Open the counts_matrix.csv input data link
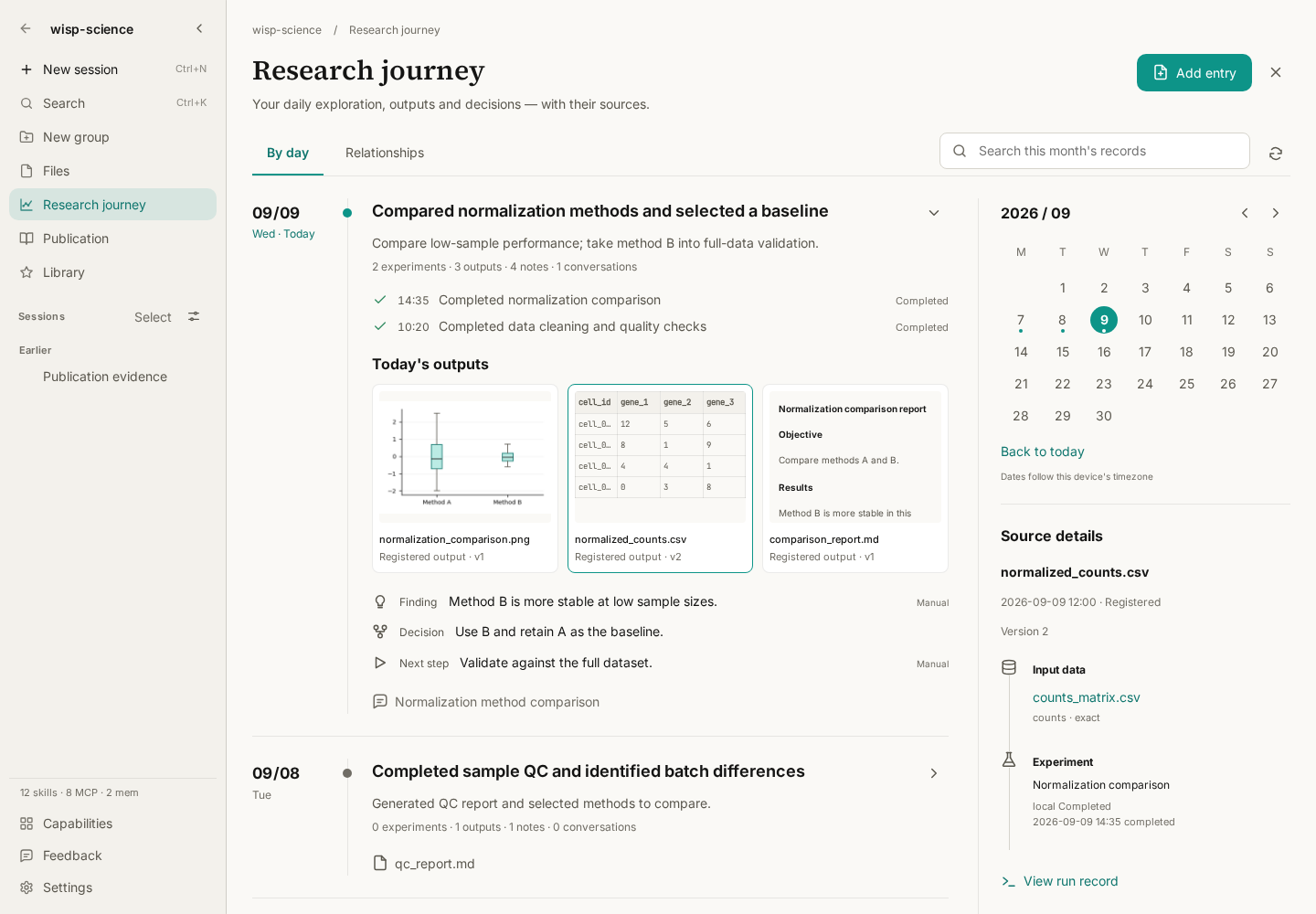 [x=1087, y=697]
